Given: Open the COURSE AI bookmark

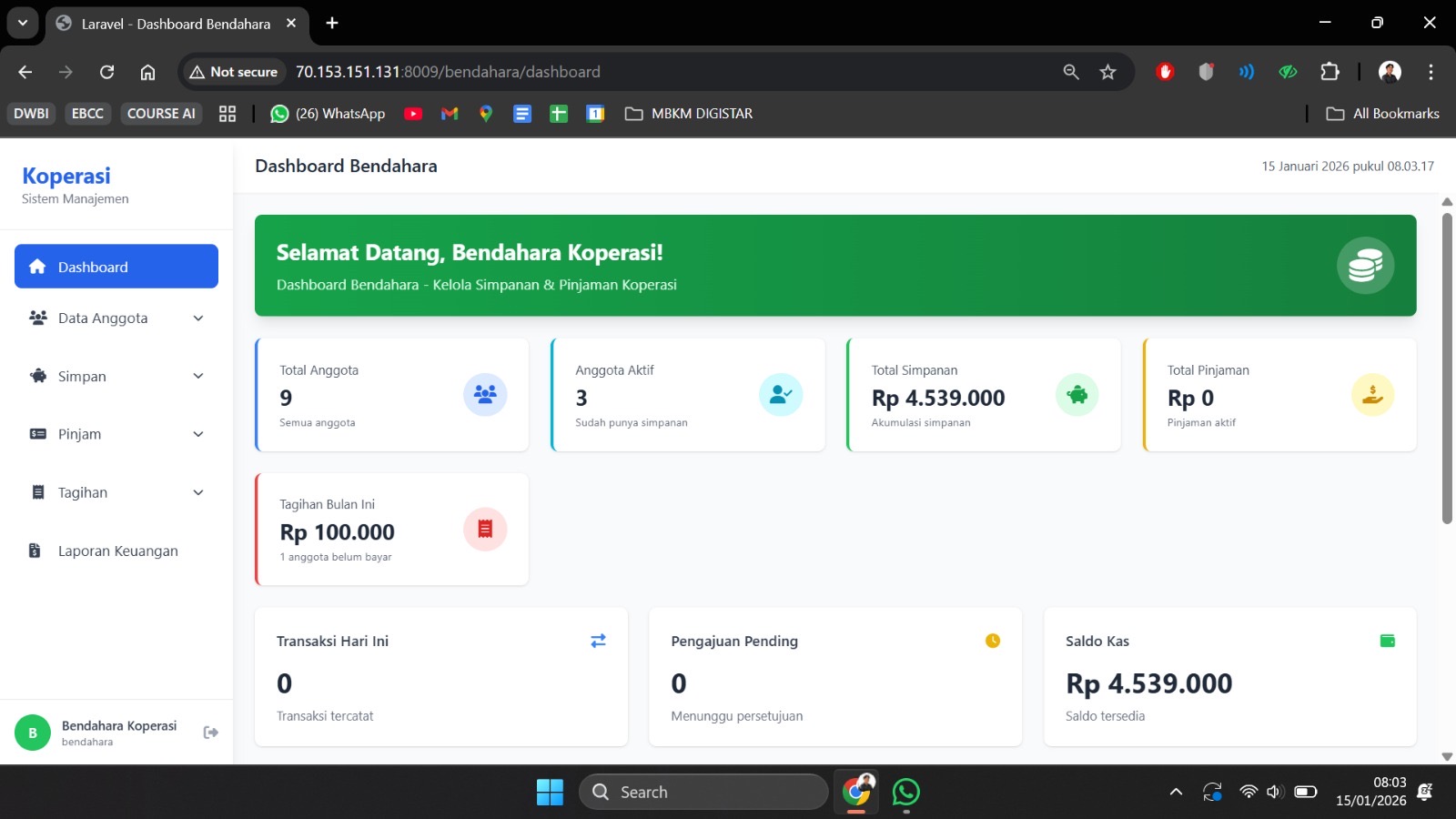Looking at the screenshot, I should [161, 114].
